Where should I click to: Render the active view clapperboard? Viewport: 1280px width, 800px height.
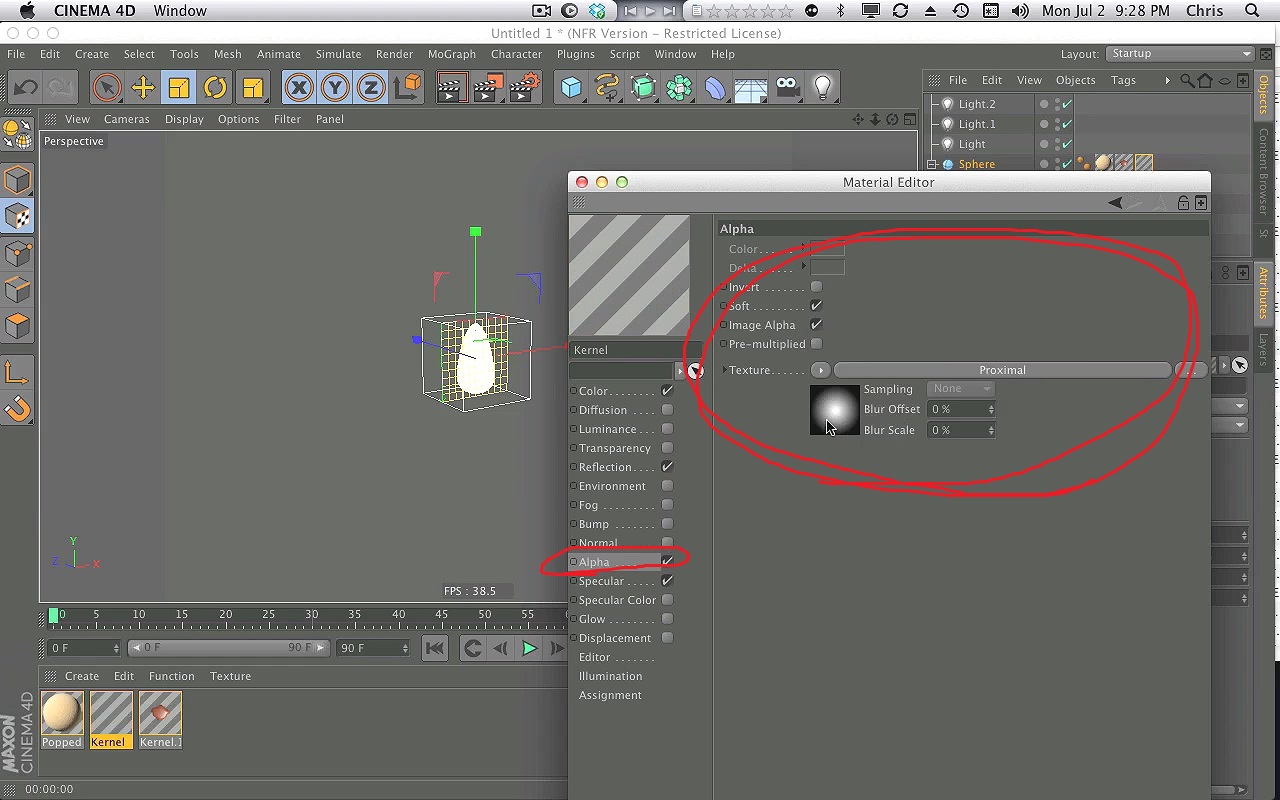(451, 88)
